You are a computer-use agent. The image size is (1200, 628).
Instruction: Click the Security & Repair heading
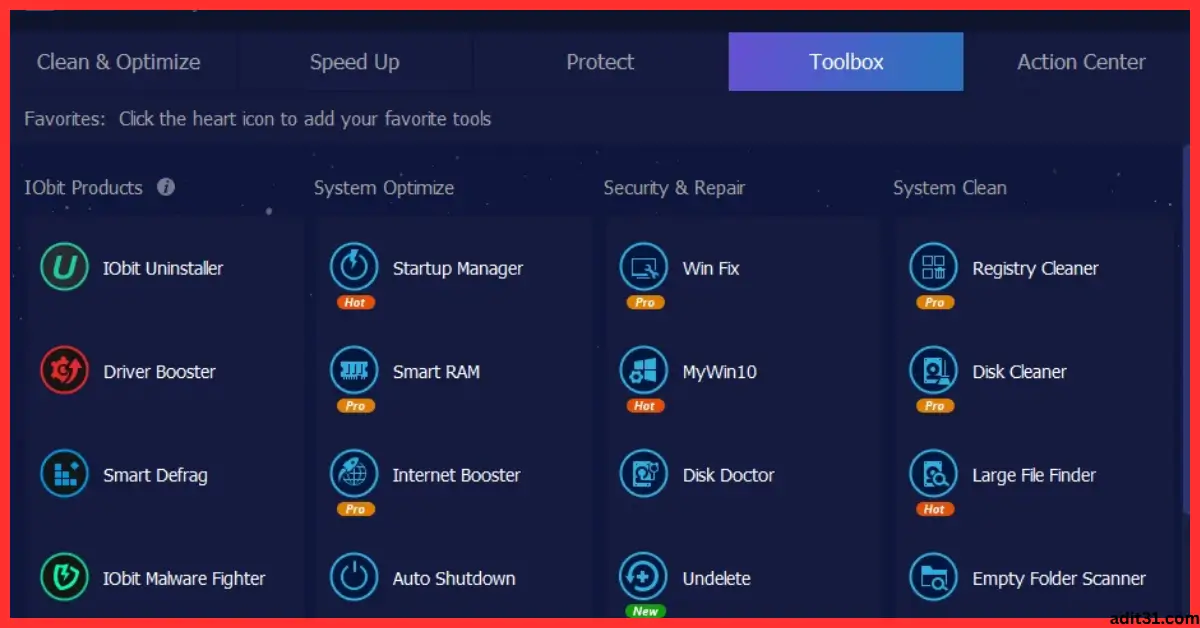coord(674,188)
